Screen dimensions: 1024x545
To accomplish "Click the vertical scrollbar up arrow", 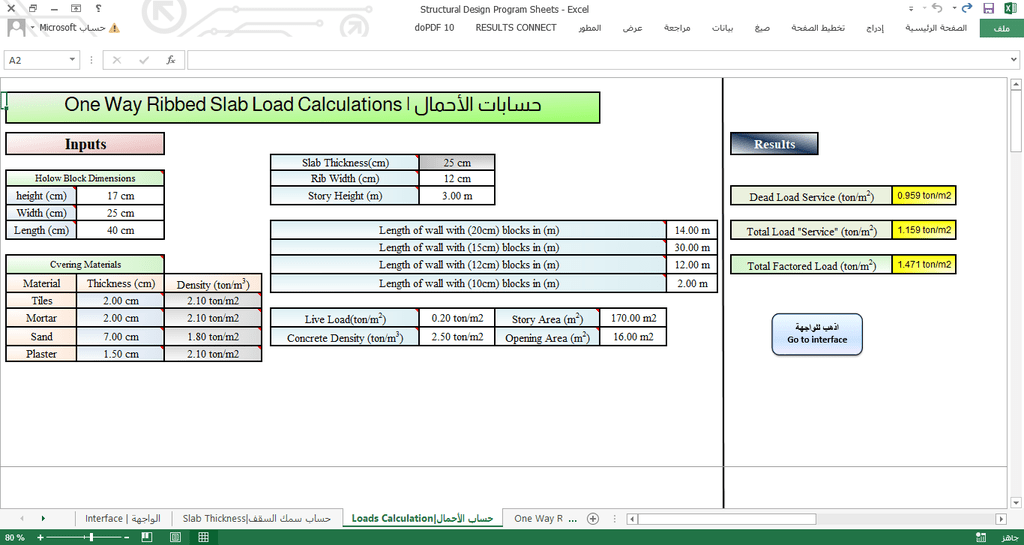I will 1016,85.
